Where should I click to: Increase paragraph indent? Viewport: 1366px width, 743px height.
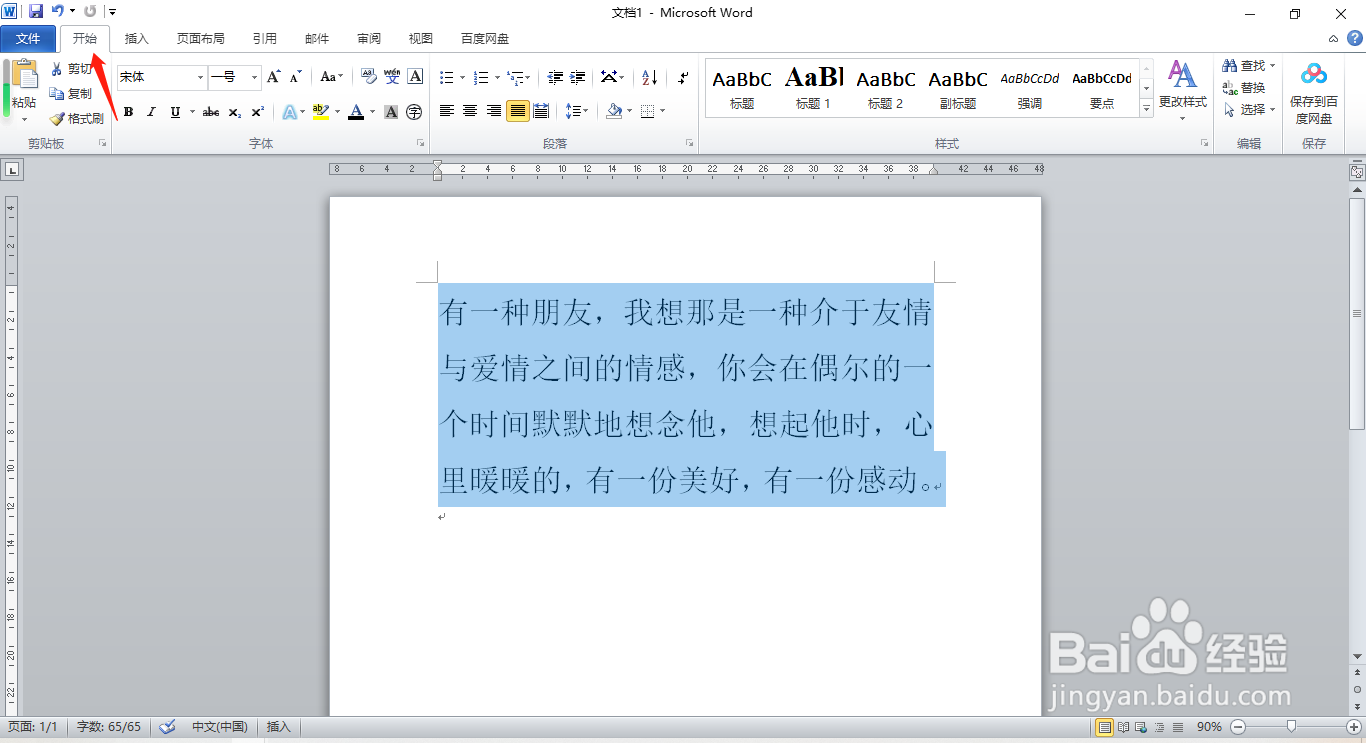pyautogui.click(x=578, y=77)
